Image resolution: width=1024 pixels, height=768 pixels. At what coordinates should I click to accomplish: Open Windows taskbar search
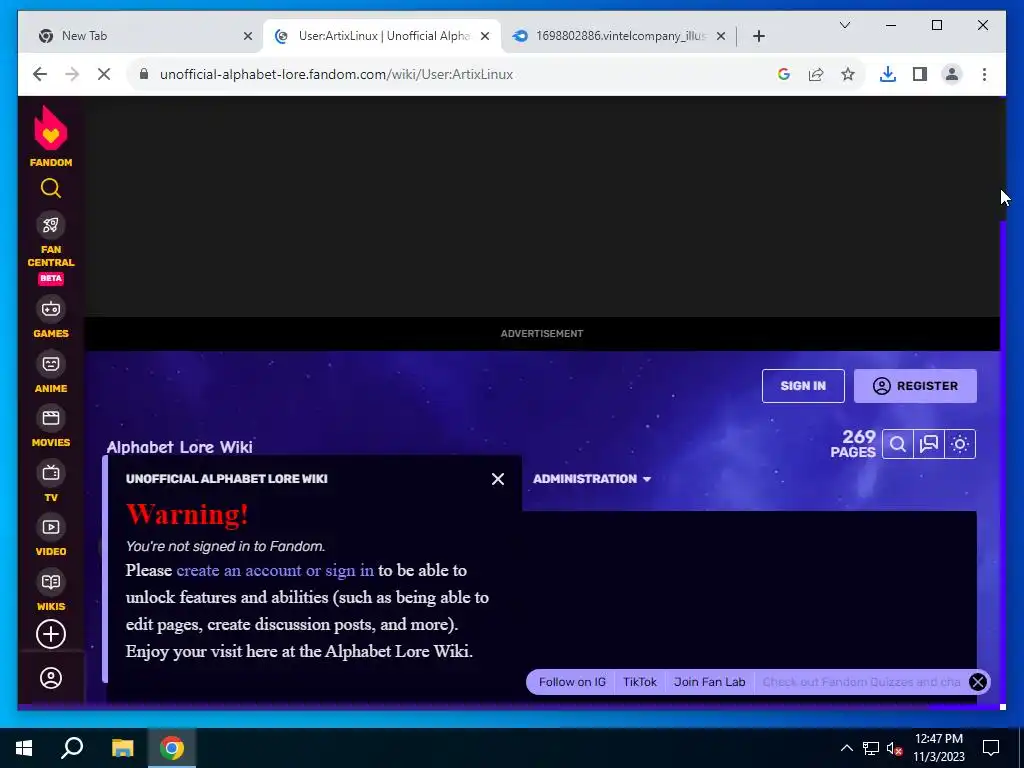click(72, 748)
